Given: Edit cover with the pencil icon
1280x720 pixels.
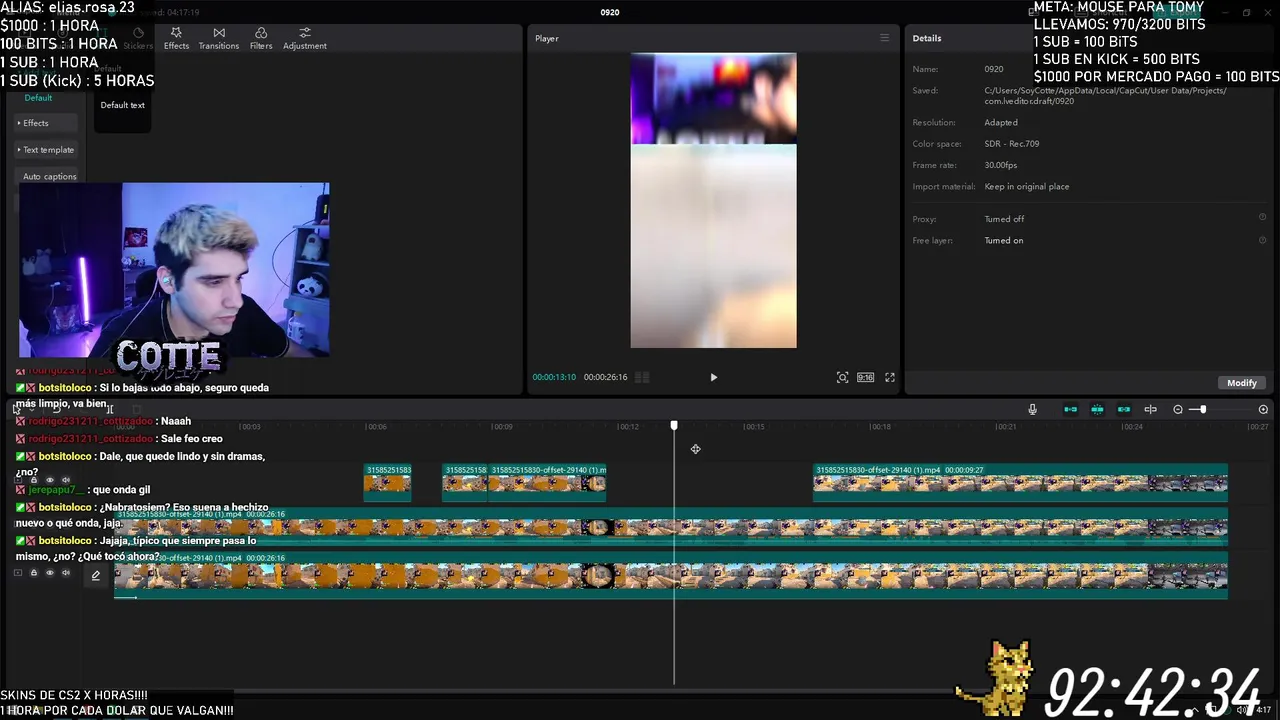Looking at the screenshot, I should pos(96,575).
